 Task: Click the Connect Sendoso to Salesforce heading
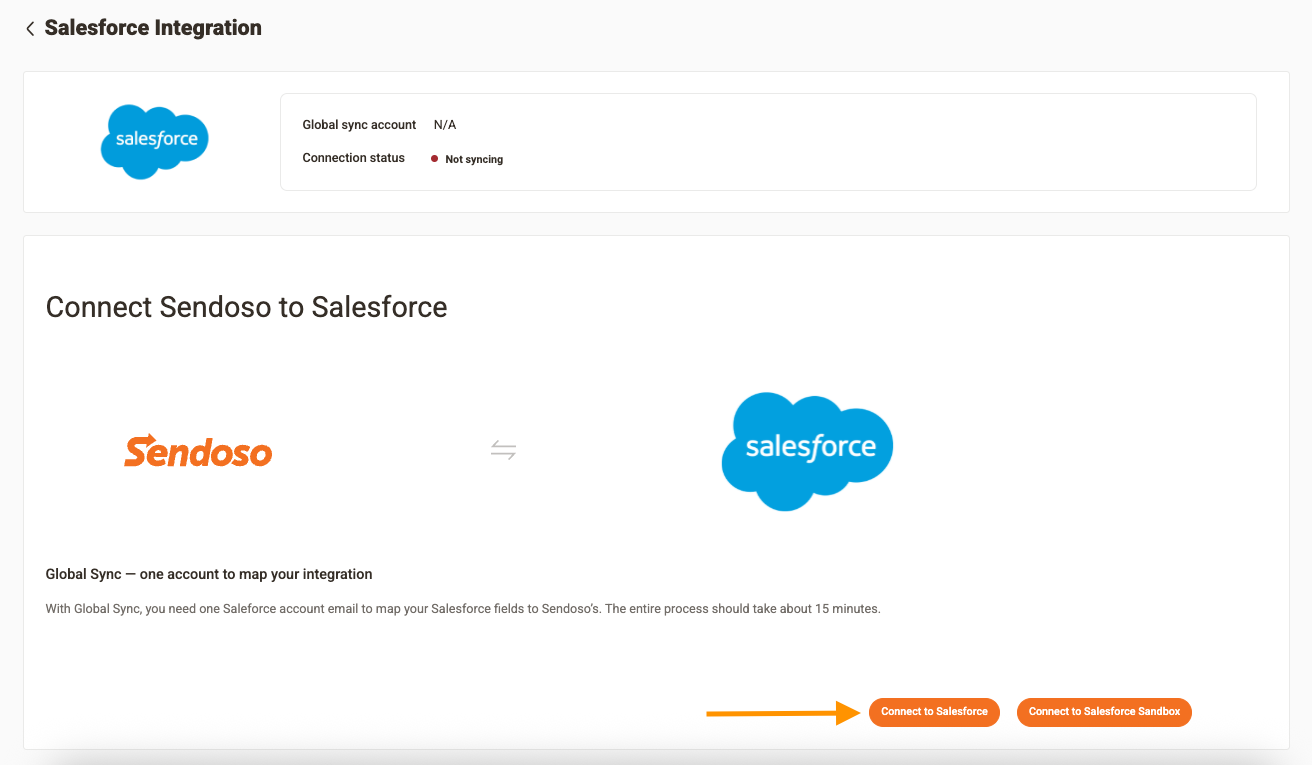pyautogui.click(x=246, y=307)
